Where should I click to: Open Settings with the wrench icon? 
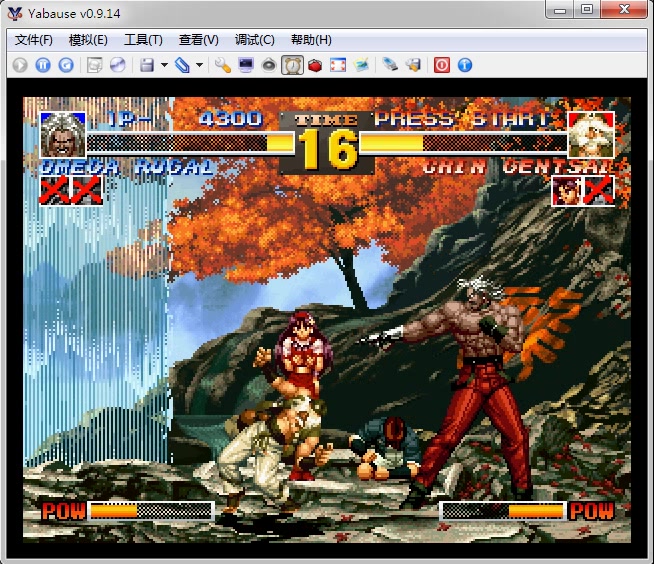click(x=223, y=65)
